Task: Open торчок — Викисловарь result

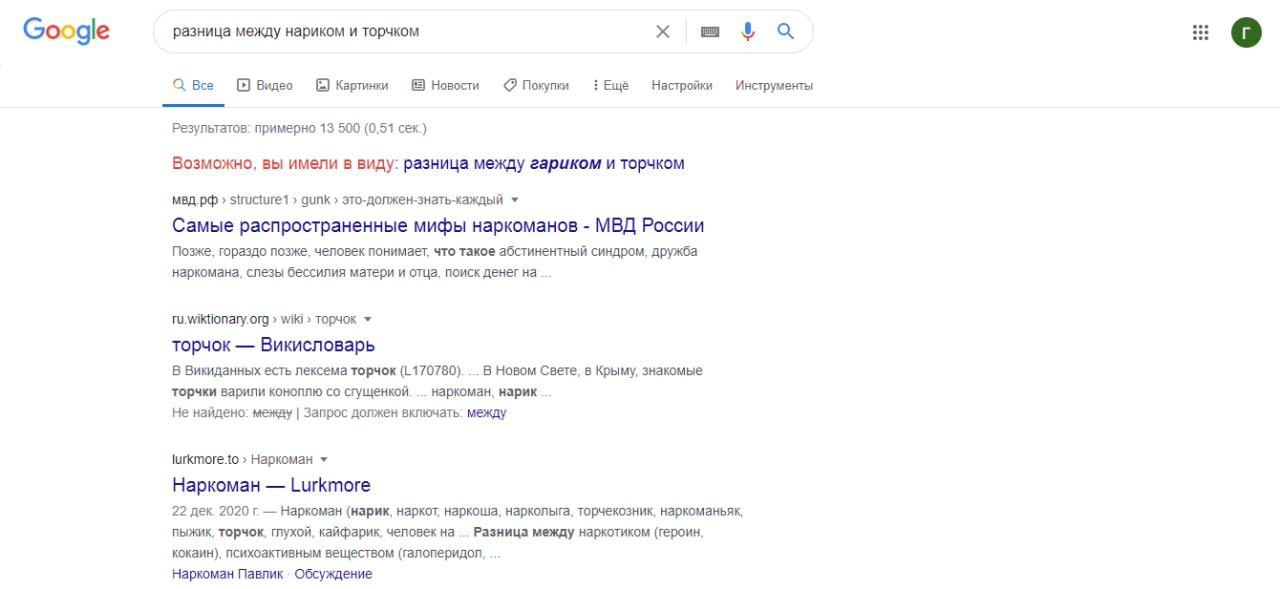Action: pos(273,345)
